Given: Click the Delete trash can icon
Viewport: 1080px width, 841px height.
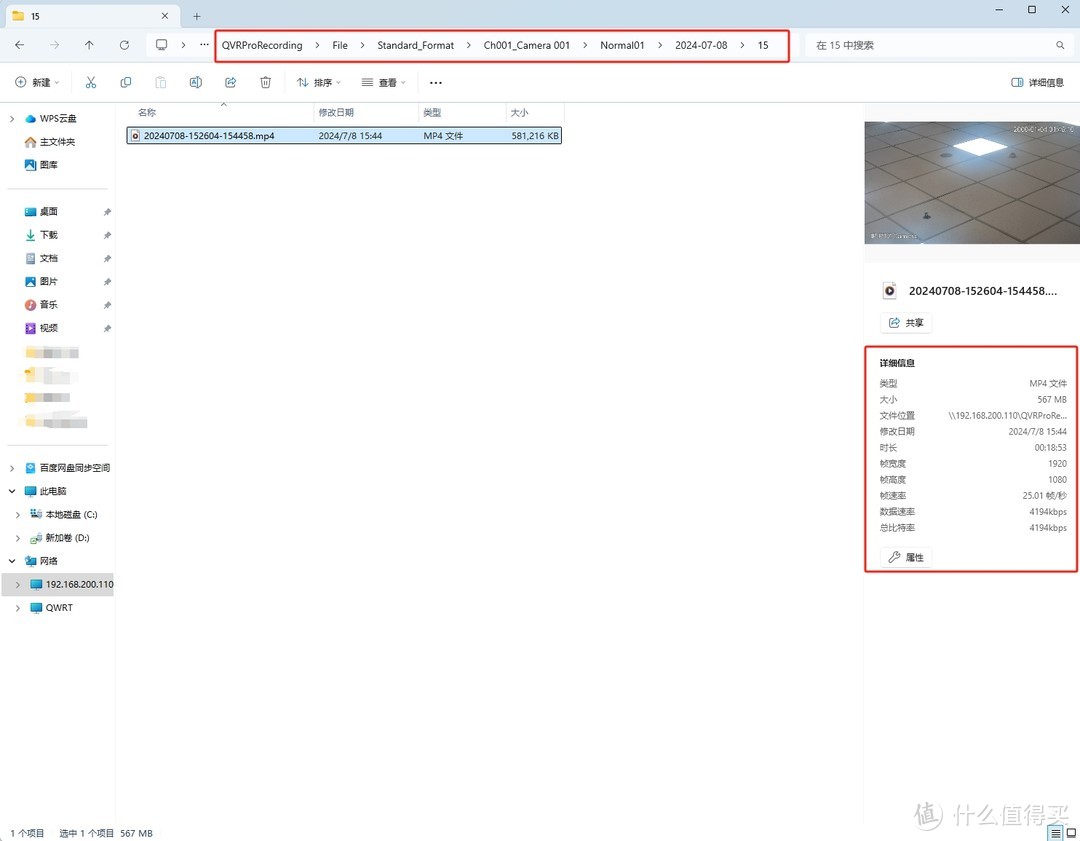Looking at the screenshot, I should coord(265,82).
